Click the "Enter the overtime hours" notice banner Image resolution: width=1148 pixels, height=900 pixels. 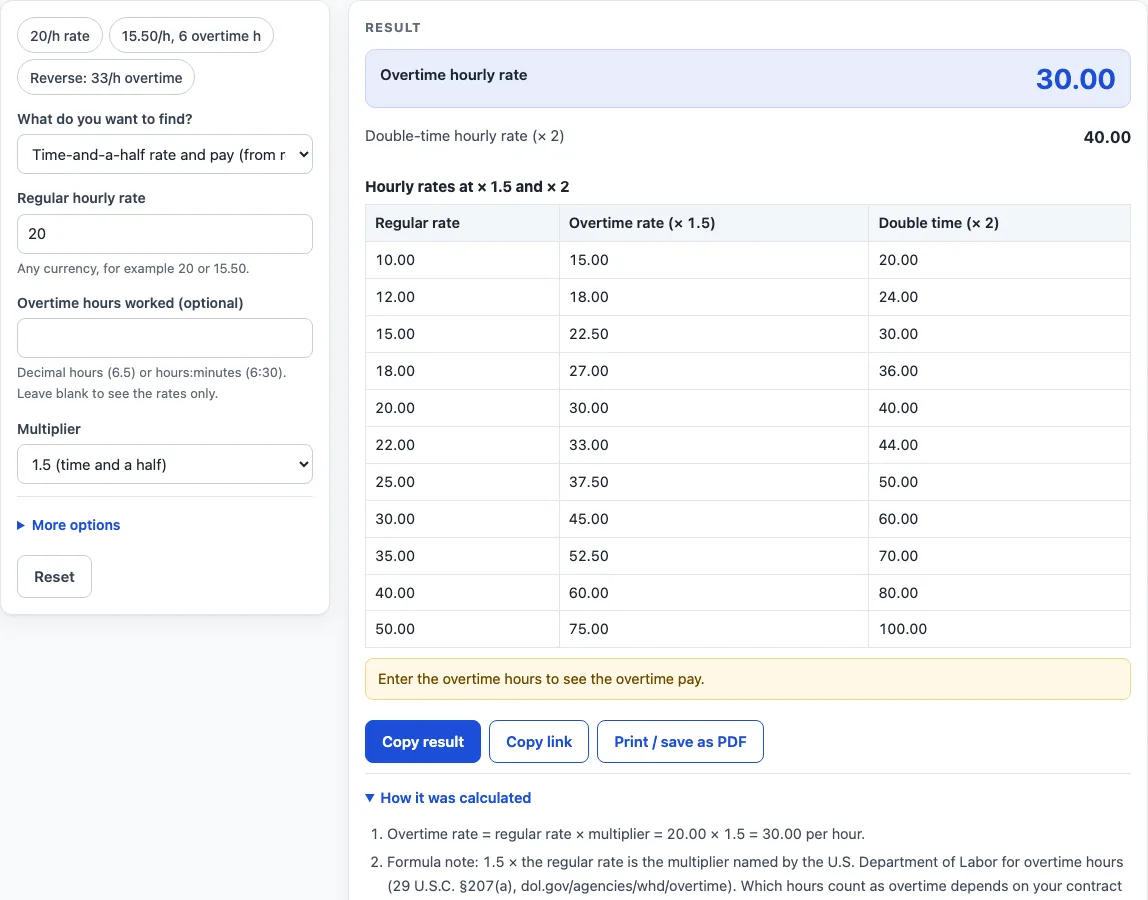[748, 679]
